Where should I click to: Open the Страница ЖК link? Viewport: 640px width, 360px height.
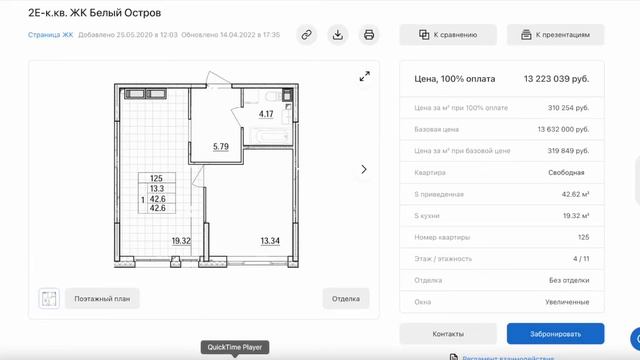pyautogui.click(x=50, y=35)
